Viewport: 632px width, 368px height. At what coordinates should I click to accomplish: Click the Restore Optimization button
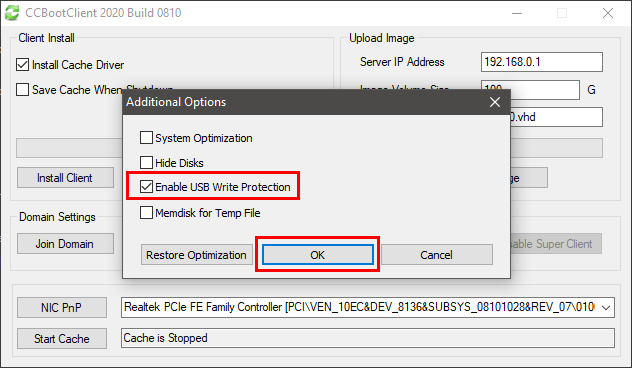click(196, 255)
